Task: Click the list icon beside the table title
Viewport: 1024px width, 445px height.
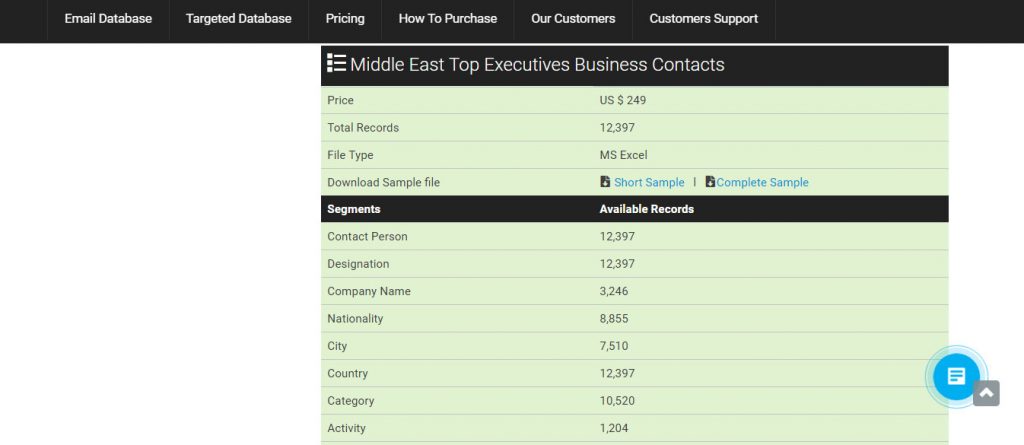Action: 336,64
